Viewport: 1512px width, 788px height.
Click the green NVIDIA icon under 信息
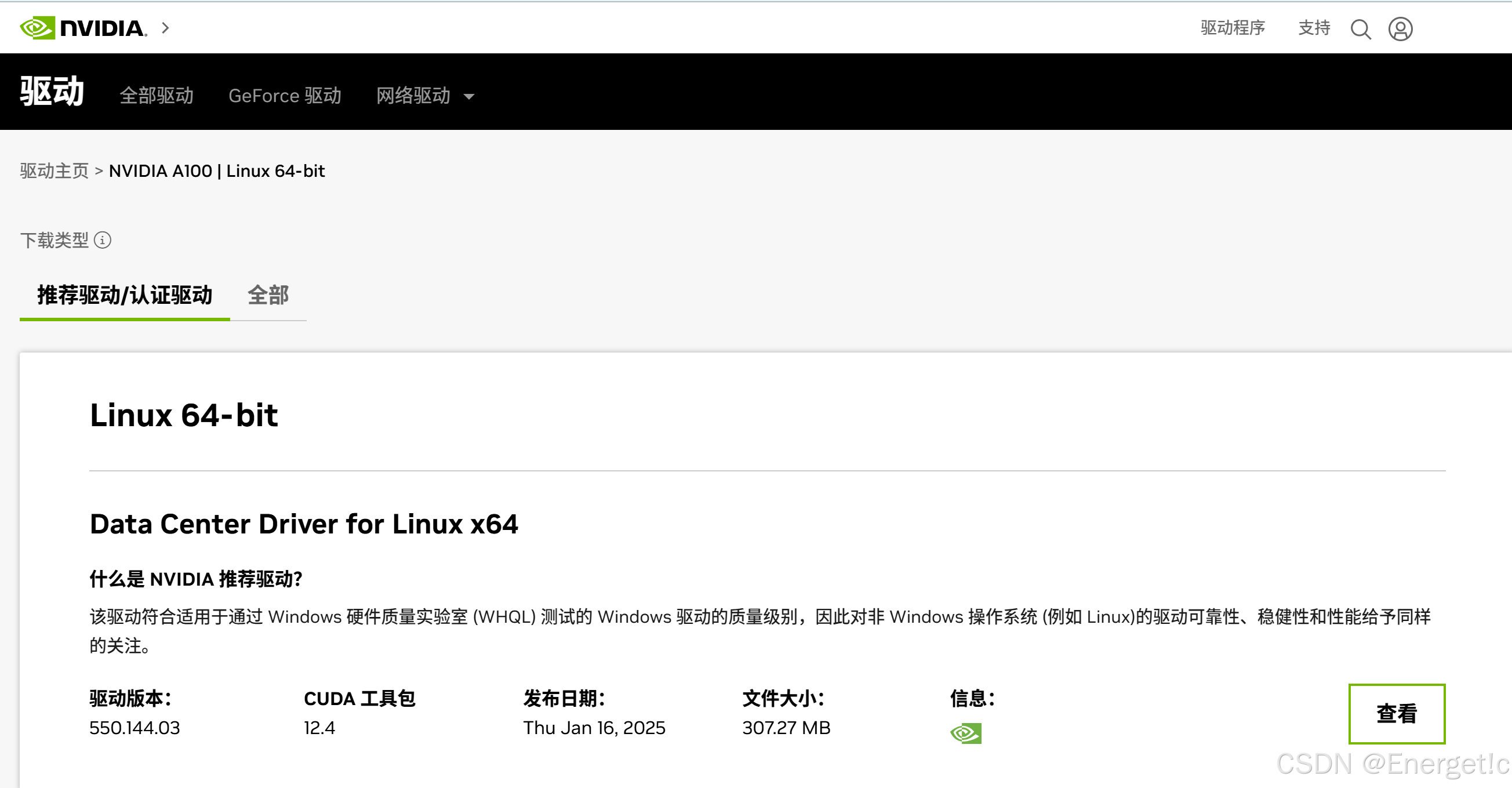[965, 733]
